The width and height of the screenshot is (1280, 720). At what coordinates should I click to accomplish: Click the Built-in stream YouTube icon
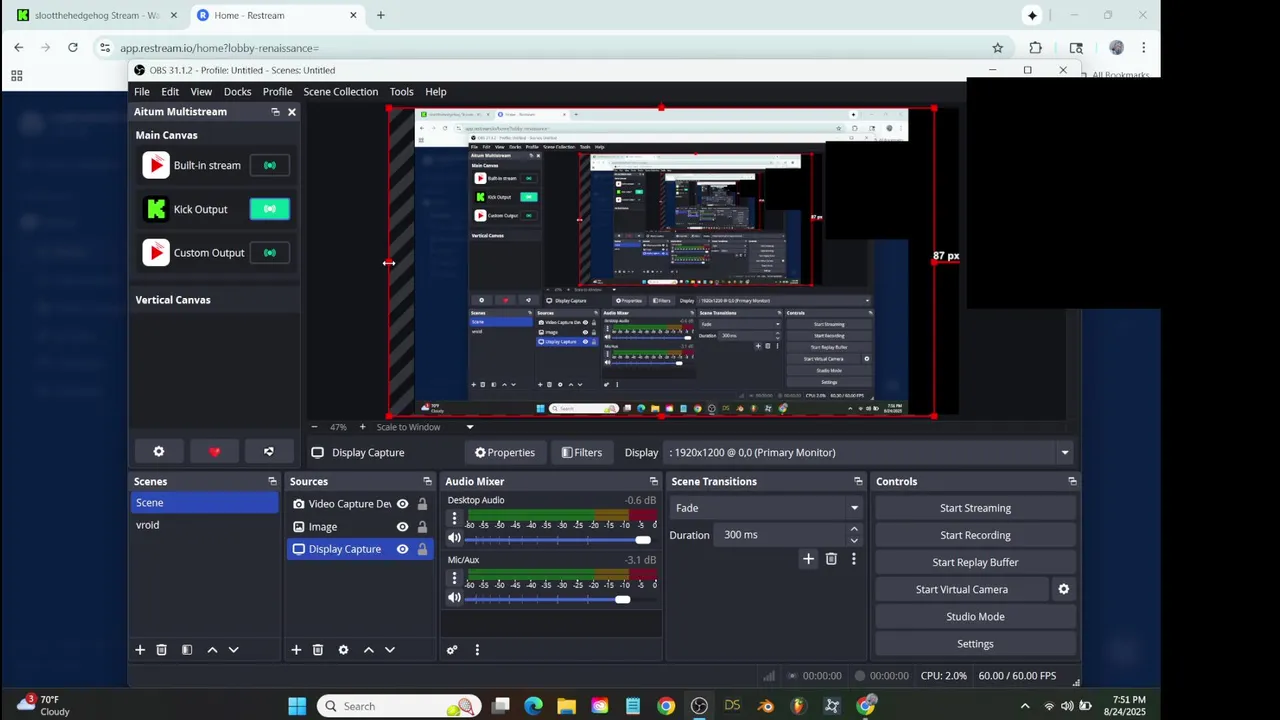tap(156, 165)
